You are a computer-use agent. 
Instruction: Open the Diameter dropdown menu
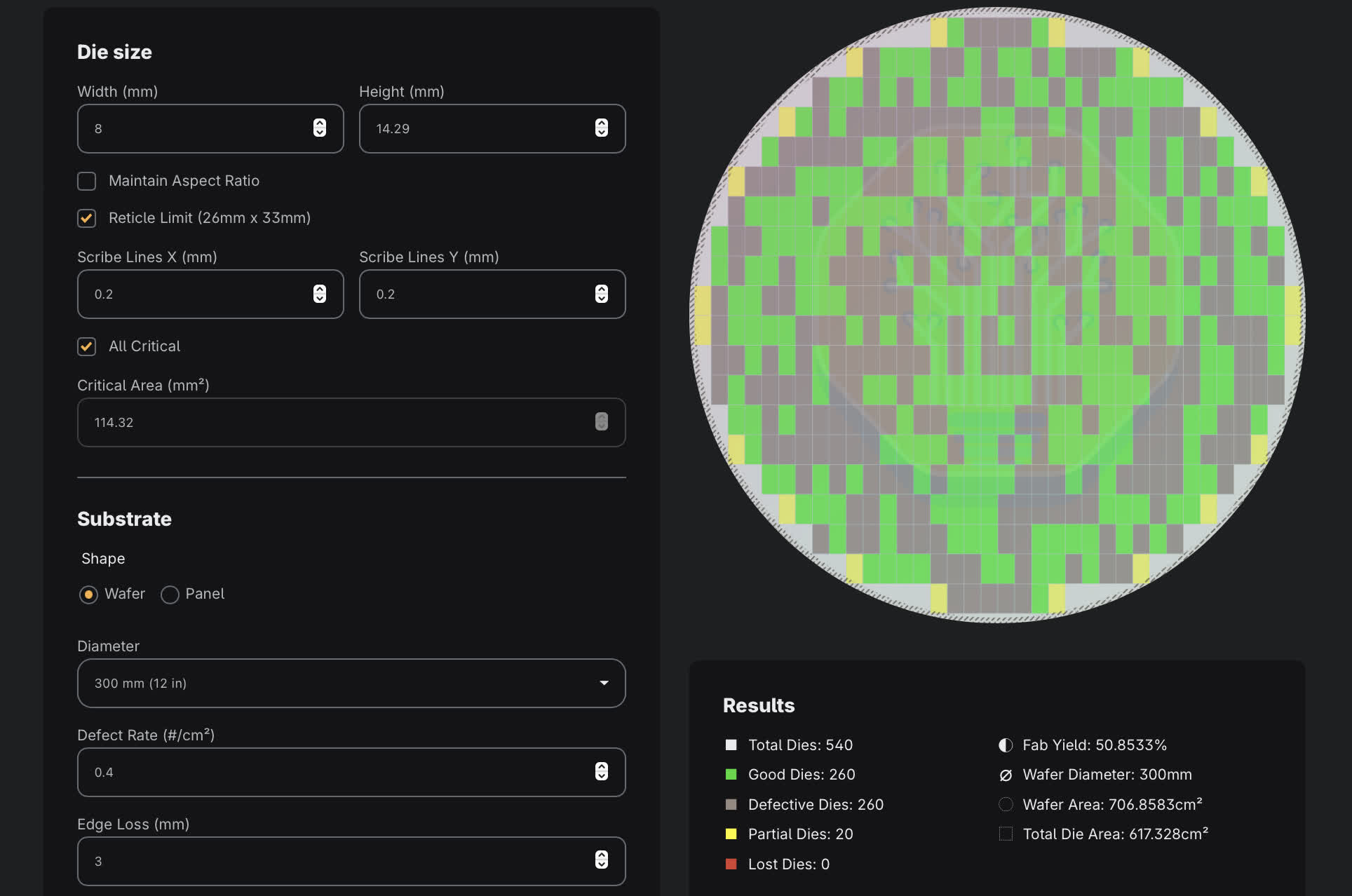(x=351, y=683)
